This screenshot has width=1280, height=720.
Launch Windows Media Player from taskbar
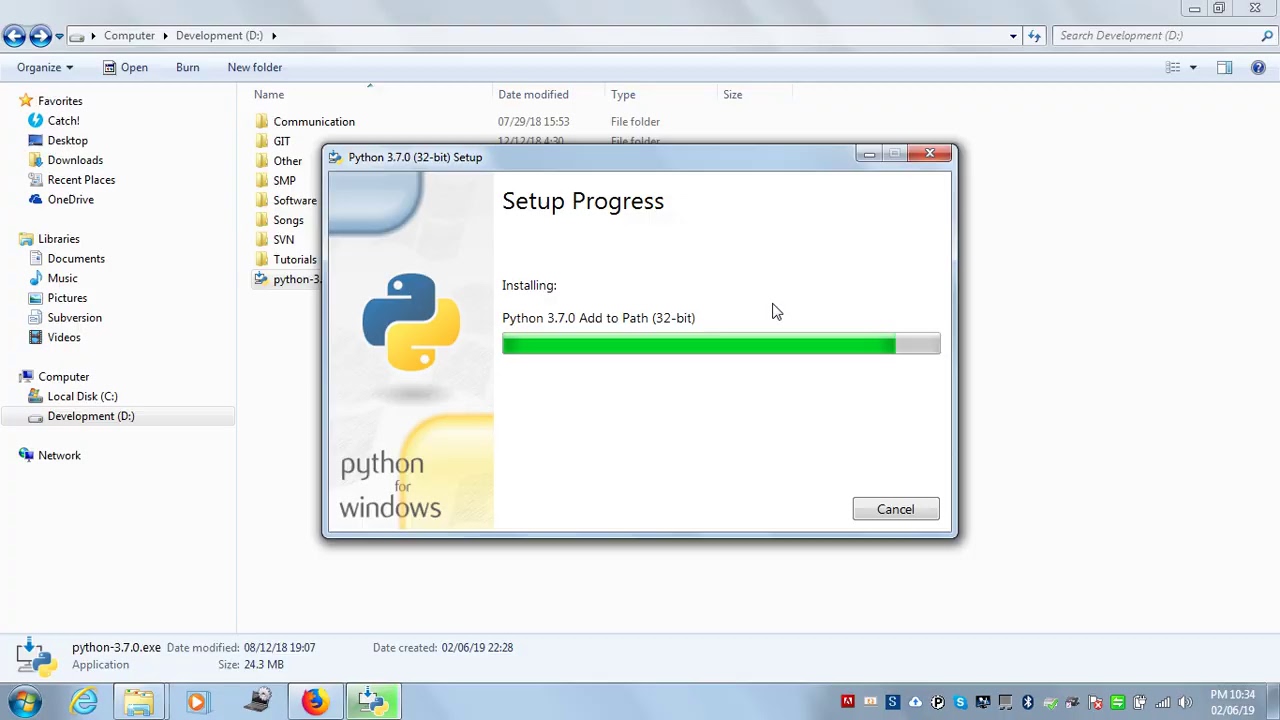coord(197,702)
